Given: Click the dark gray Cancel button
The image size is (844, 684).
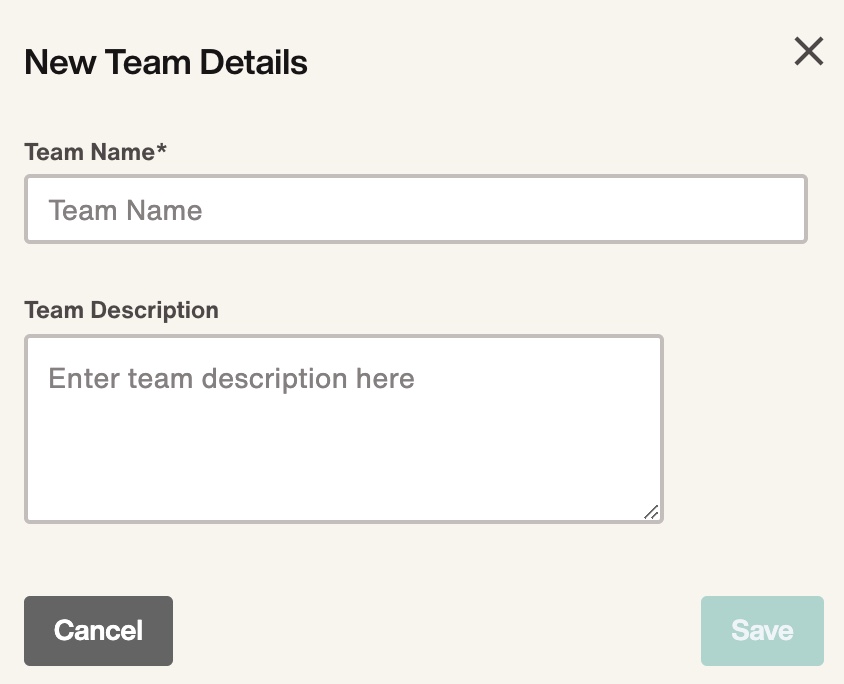Looking at the screenshot, I should pos(99,631).
